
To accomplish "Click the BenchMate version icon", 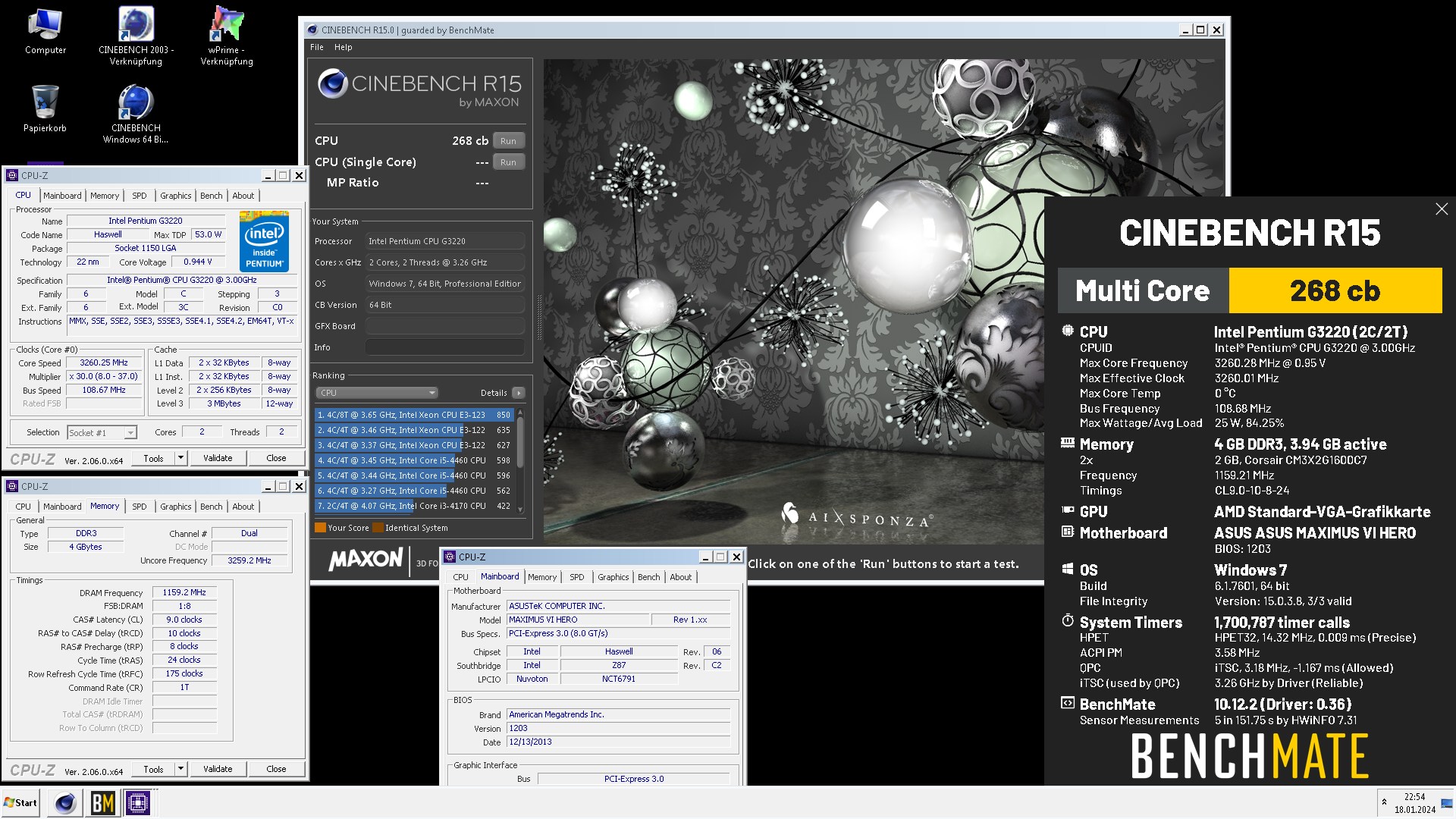I will pos(1068,703).
